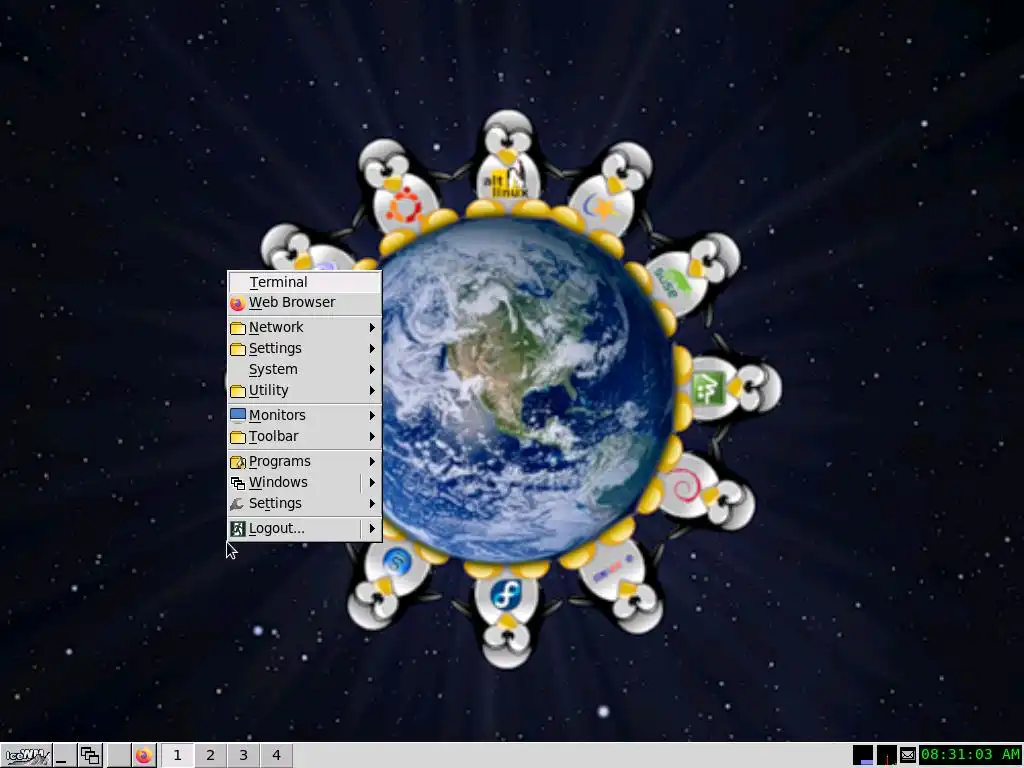This screenshot has width=1024, height=768.
Task: Expand the Monitors submenu arrow
Action: (x=372, y=415)
